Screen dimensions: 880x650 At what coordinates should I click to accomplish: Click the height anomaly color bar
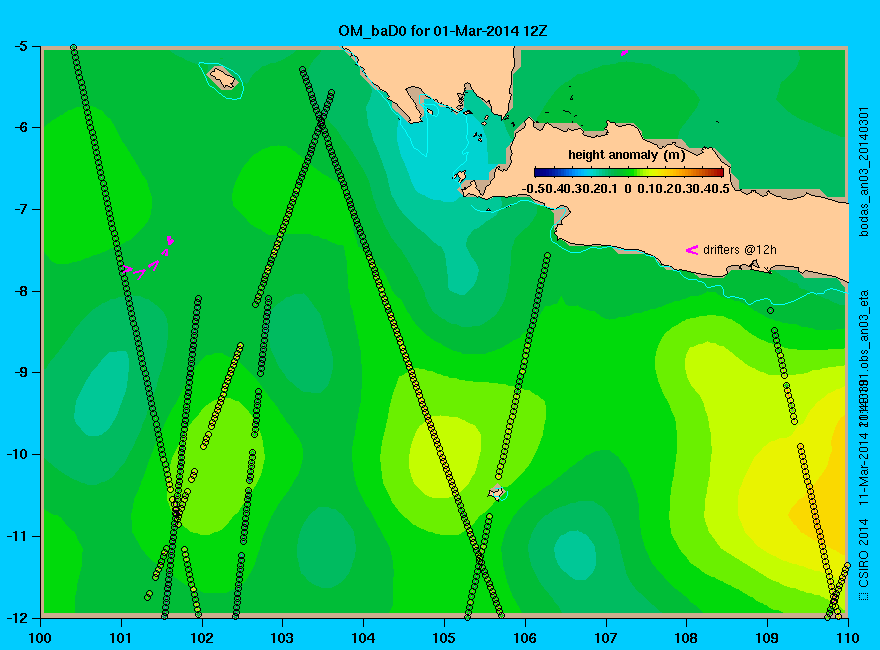pyautogui.click(x=629, y=172)
